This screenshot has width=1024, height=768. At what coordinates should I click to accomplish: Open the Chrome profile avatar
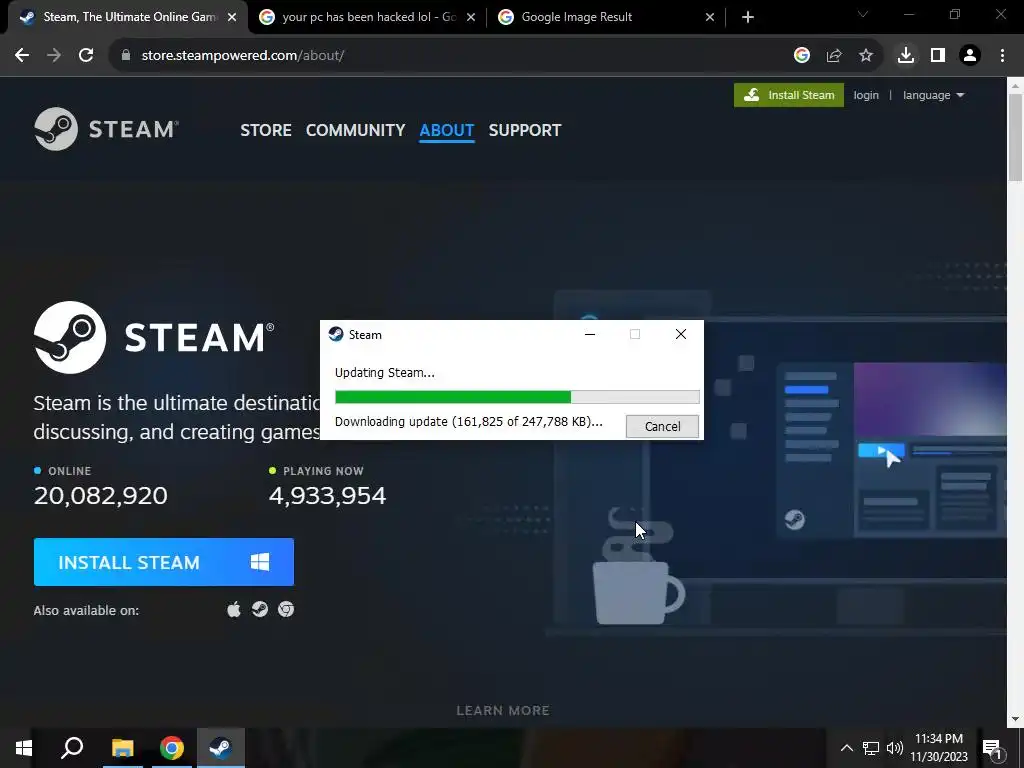tap(970, 56)
